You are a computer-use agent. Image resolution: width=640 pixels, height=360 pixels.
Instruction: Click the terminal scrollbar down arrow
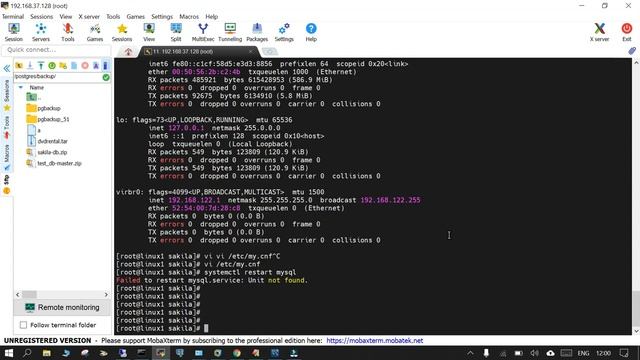coord(636,331)
